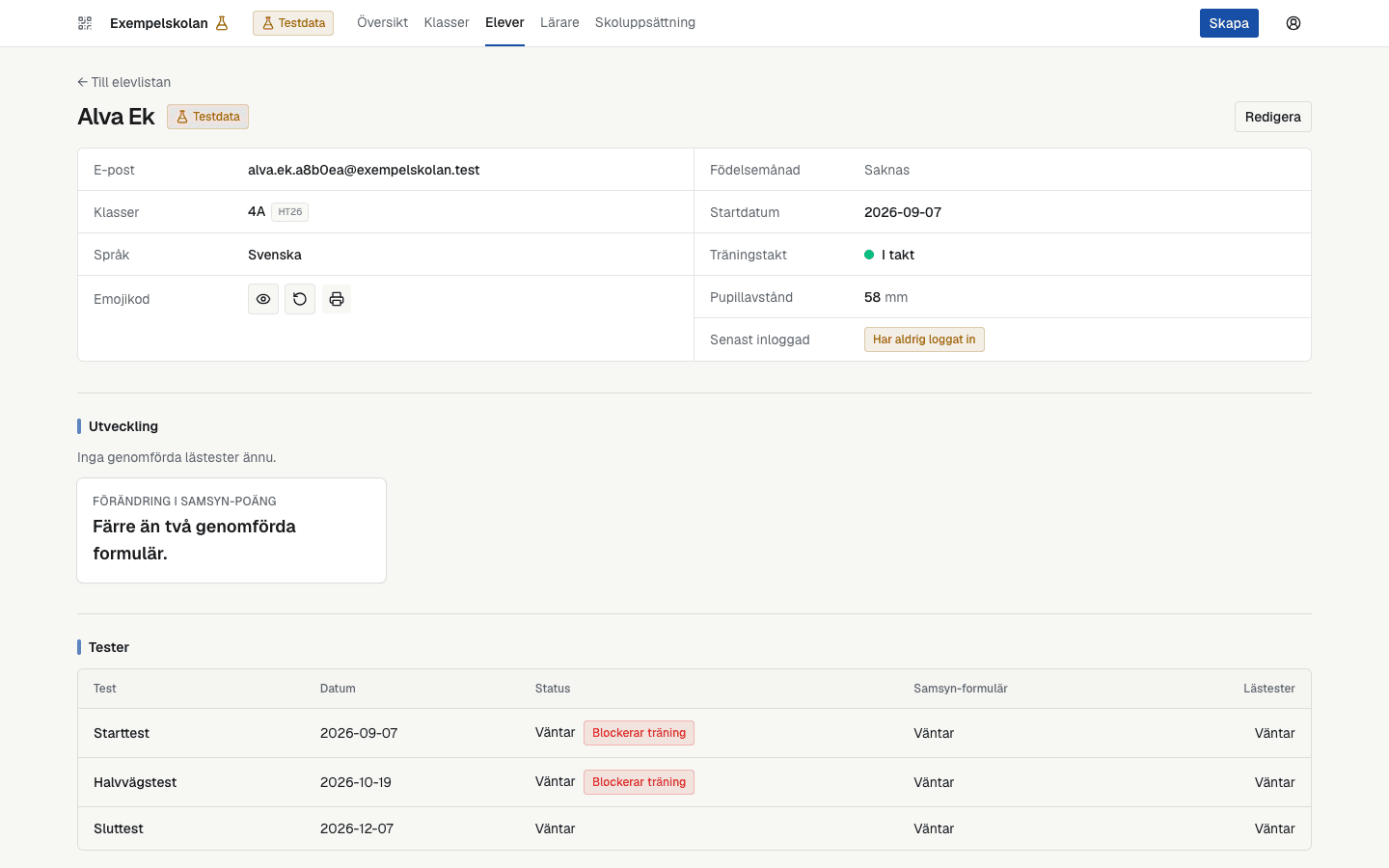Viewport: 1389px width, 868px height.
Task: Print the emoji code
Action: [x=337, y=299]
